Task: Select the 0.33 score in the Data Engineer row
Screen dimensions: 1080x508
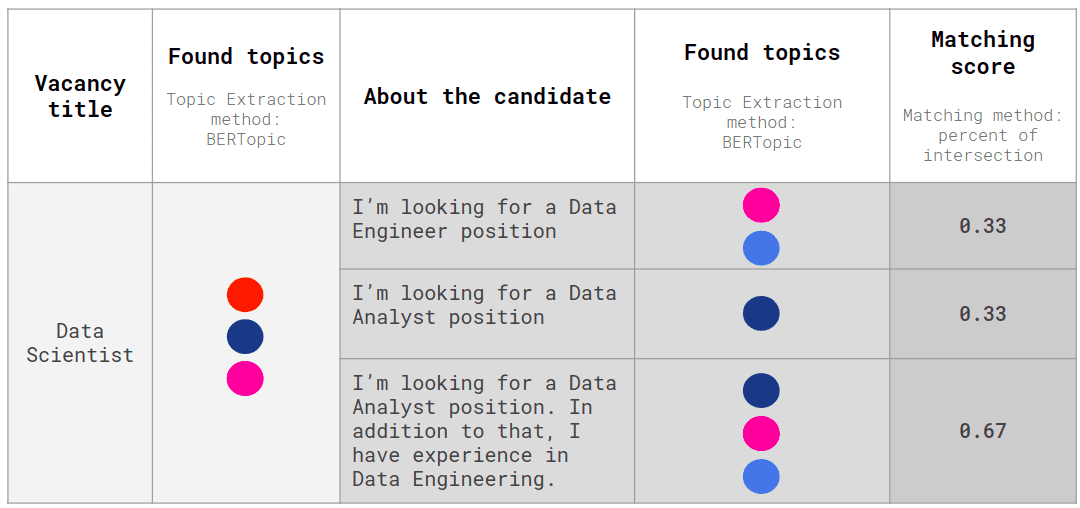Action: 982,226
